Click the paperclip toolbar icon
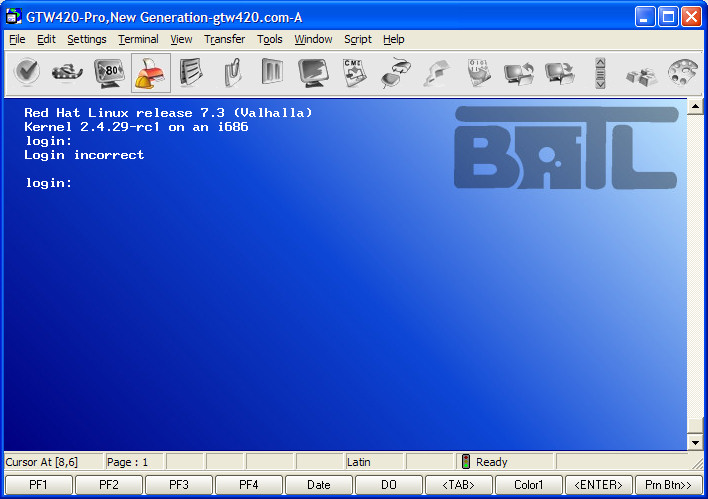Viewport: 708px width, 499px height. 232,72
